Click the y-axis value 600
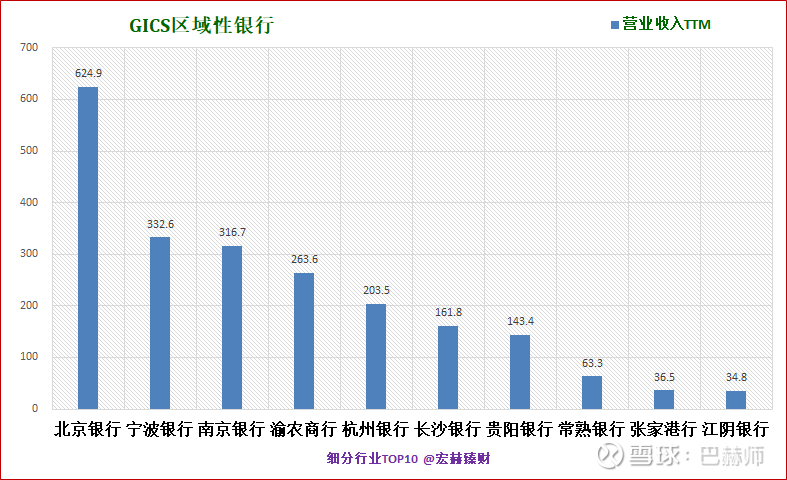The height and width of the screenshot is (480, 787). point(29,99)
